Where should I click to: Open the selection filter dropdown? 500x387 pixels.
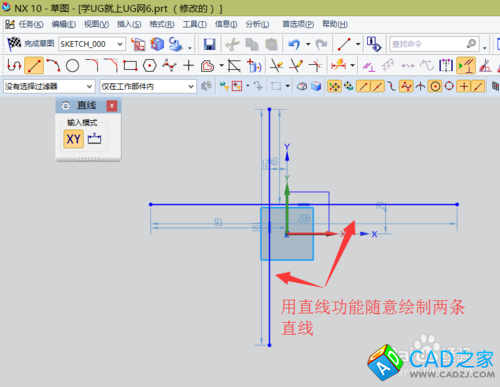[49, 87]
